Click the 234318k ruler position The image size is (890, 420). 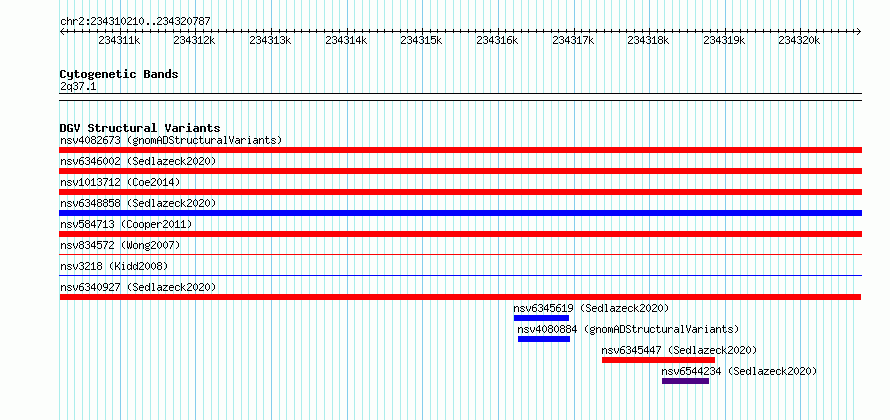(x=648, y=40)
